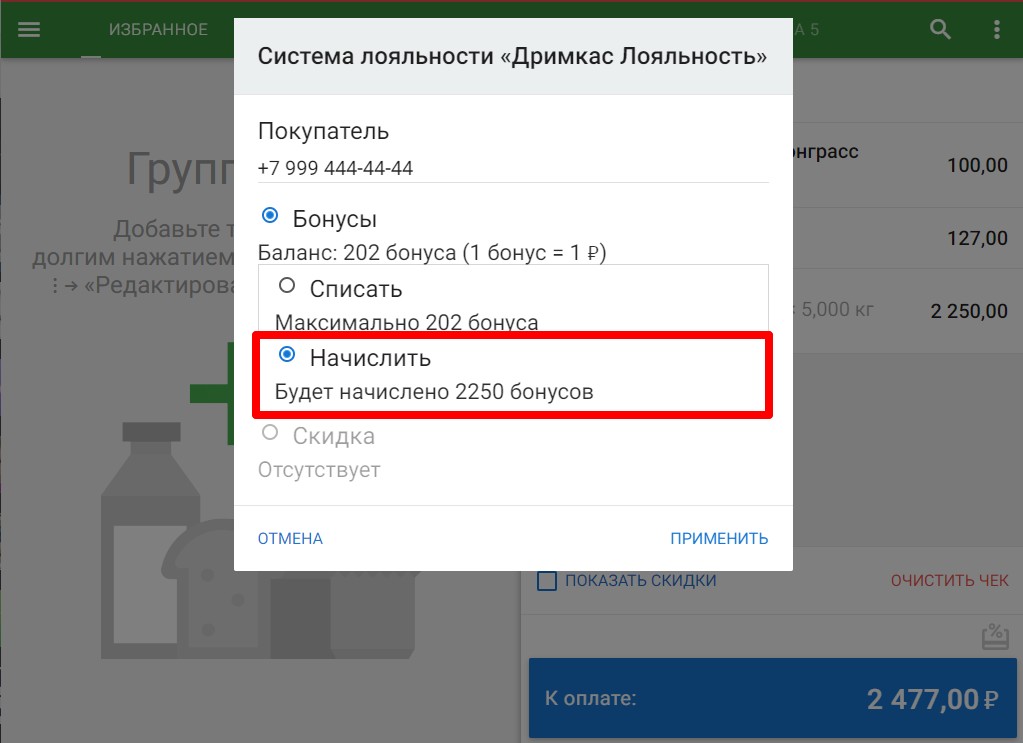The width and height of the screenshot is (1023, 743).
Task: Click Будет начислено 2250 бонусов text
Action: (434, 391)
